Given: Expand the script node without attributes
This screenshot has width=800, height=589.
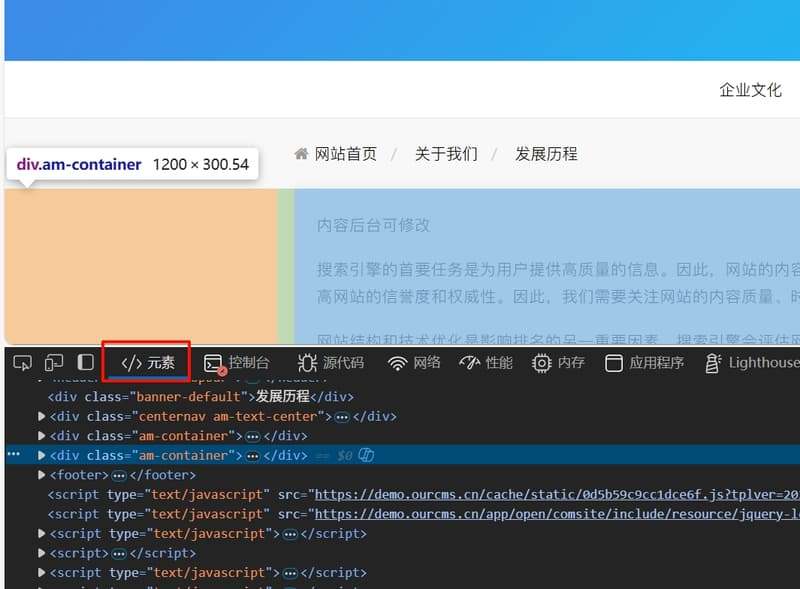Looking at the screenshot, I should [42, 553].
